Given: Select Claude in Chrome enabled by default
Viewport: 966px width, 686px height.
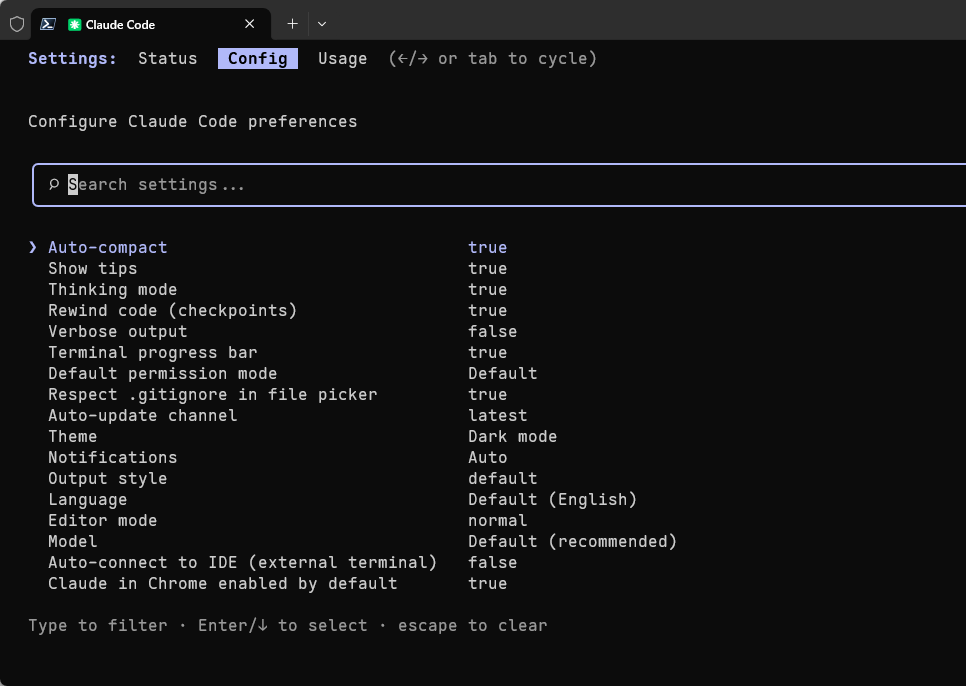Looking at the screenshot, I should click(223, 583).
